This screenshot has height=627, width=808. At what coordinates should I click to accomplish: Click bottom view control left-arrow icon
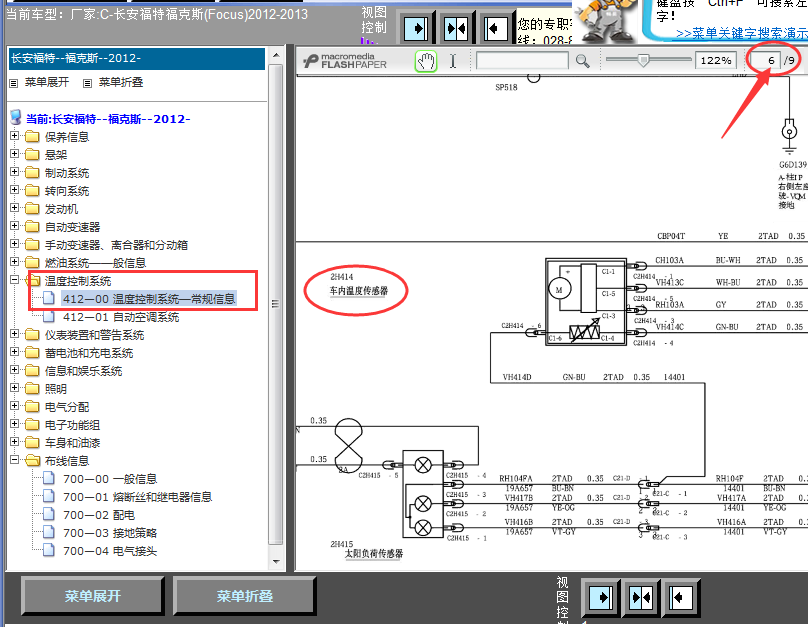coord(681,598)
